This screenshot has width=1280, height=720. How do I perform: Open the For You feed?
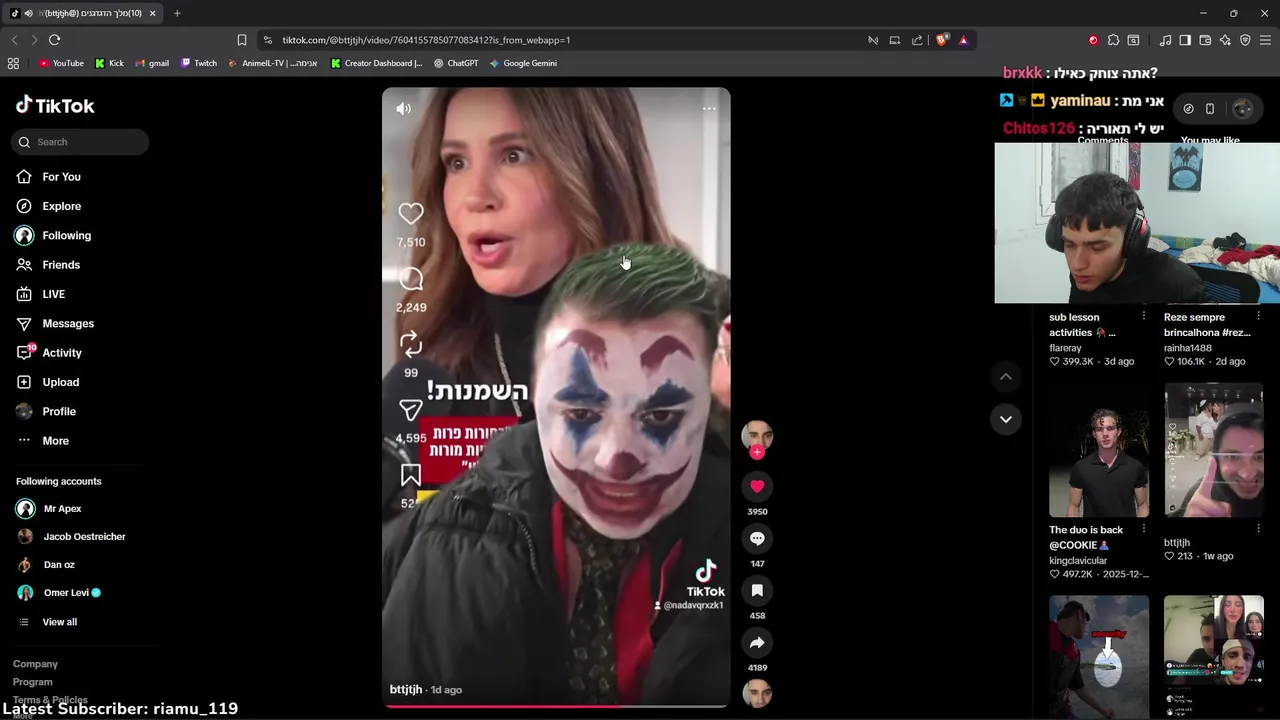point(61,177)
